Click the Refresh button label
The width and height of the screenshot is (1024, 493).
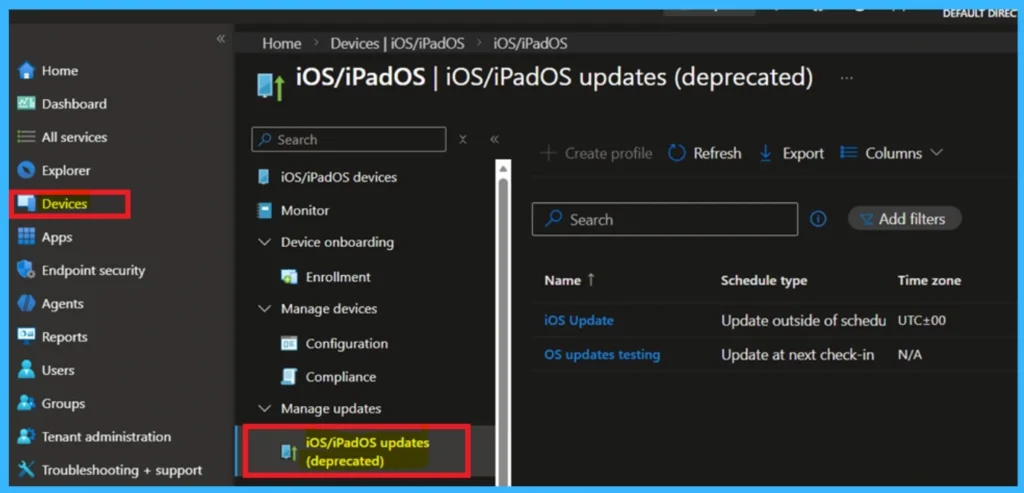[x=717, y=153]
